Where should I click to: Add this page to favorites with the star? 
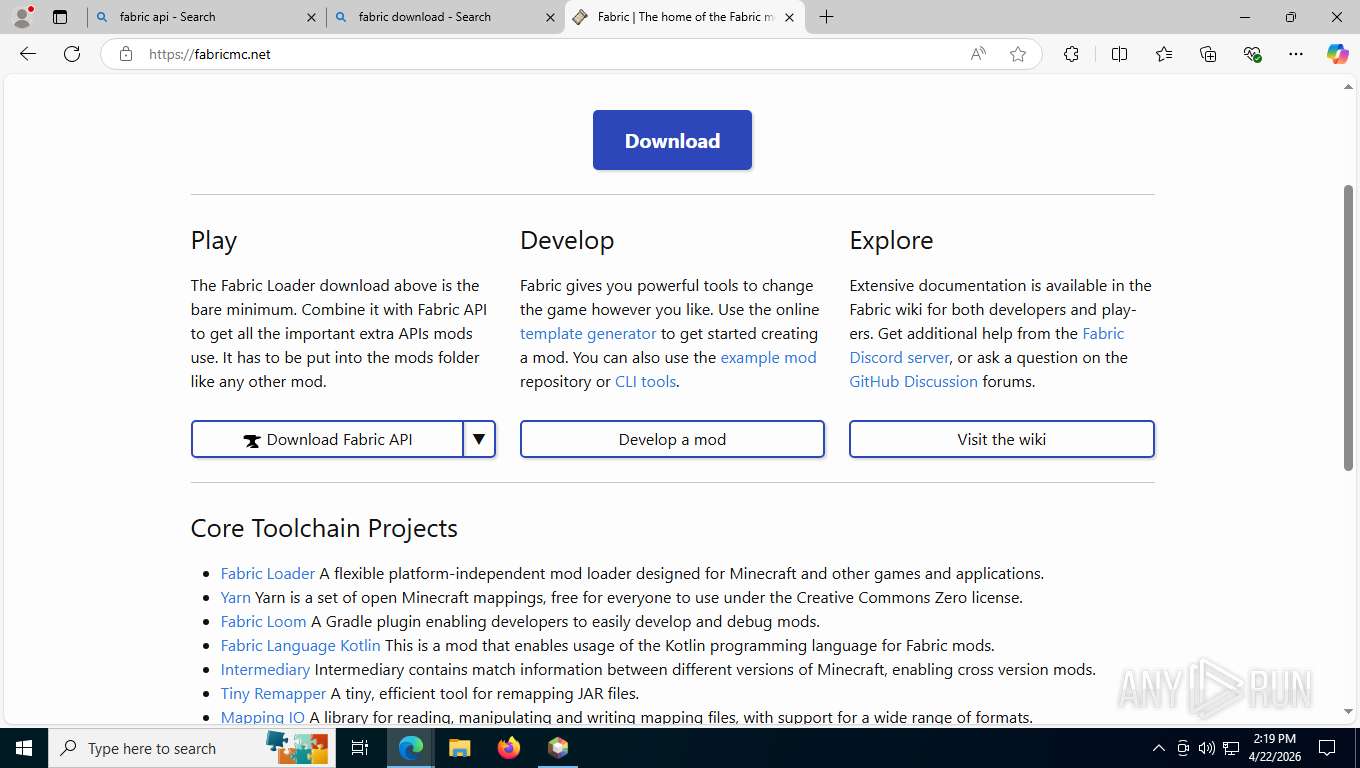[1018, 54]
